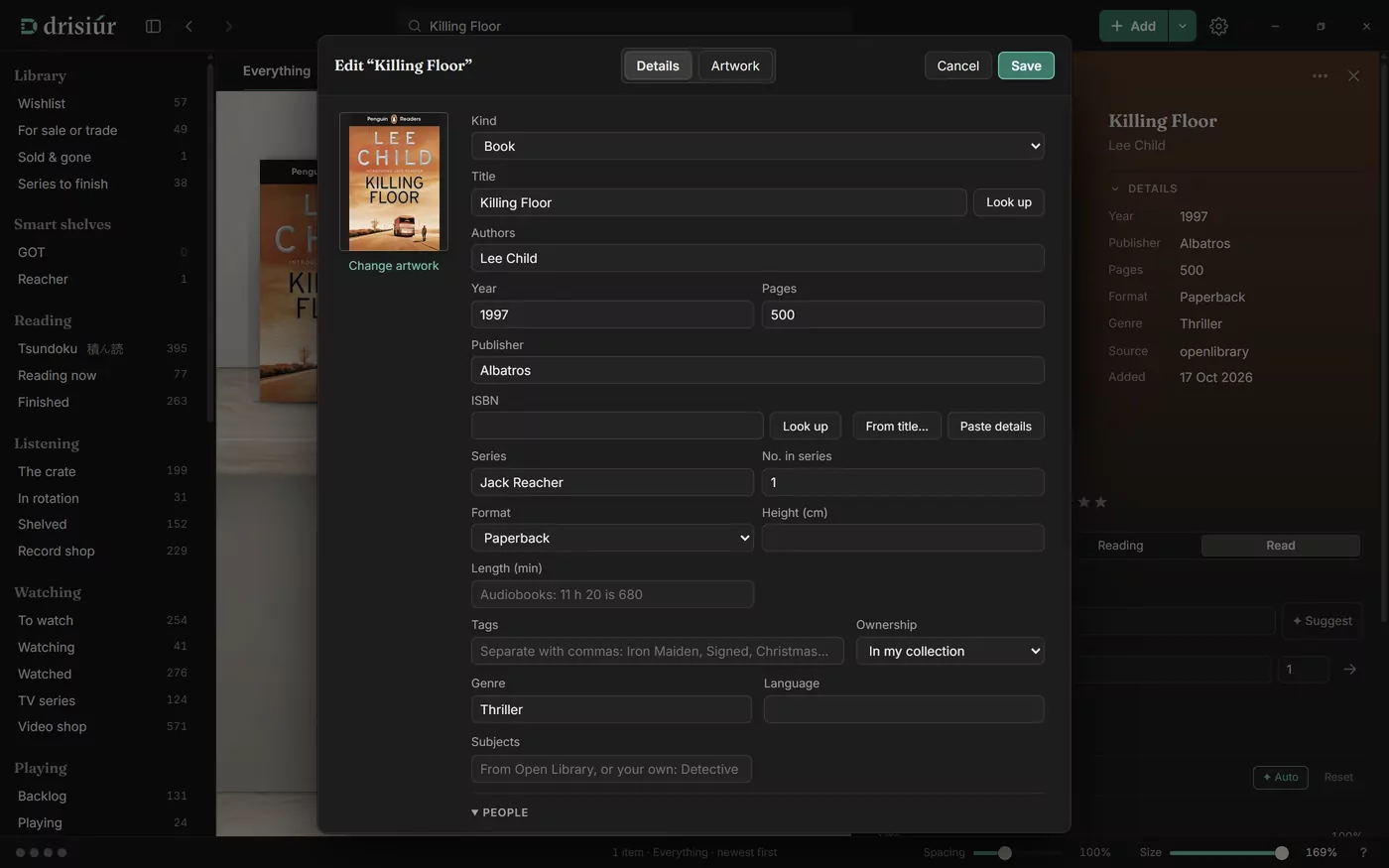
Task: Focus the Series field
Action: tap(612, 482)
